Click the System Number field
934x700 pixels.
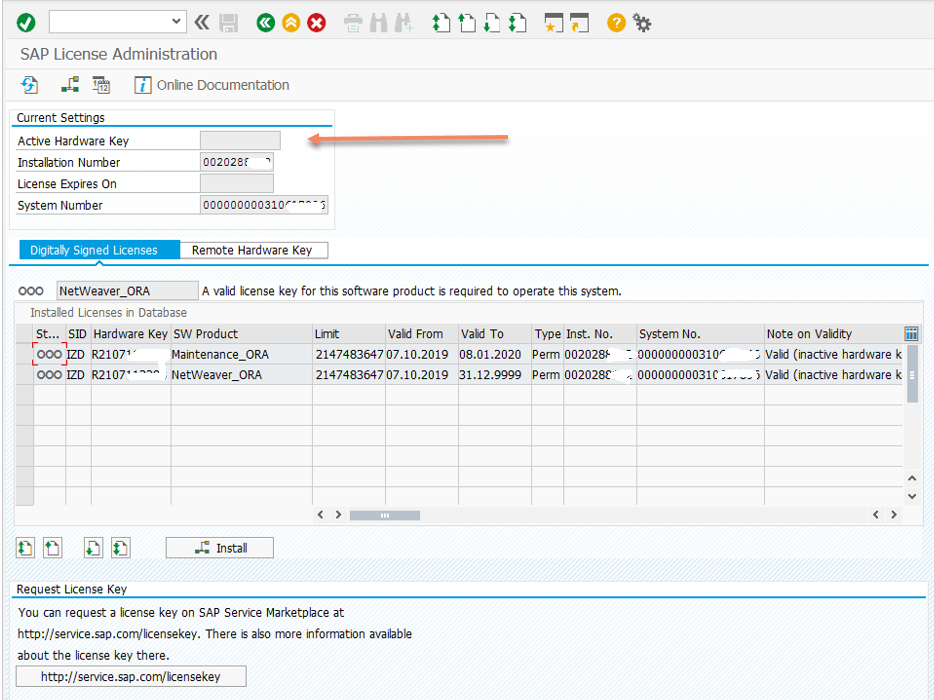pyautogui.click(x=264, y=205)
